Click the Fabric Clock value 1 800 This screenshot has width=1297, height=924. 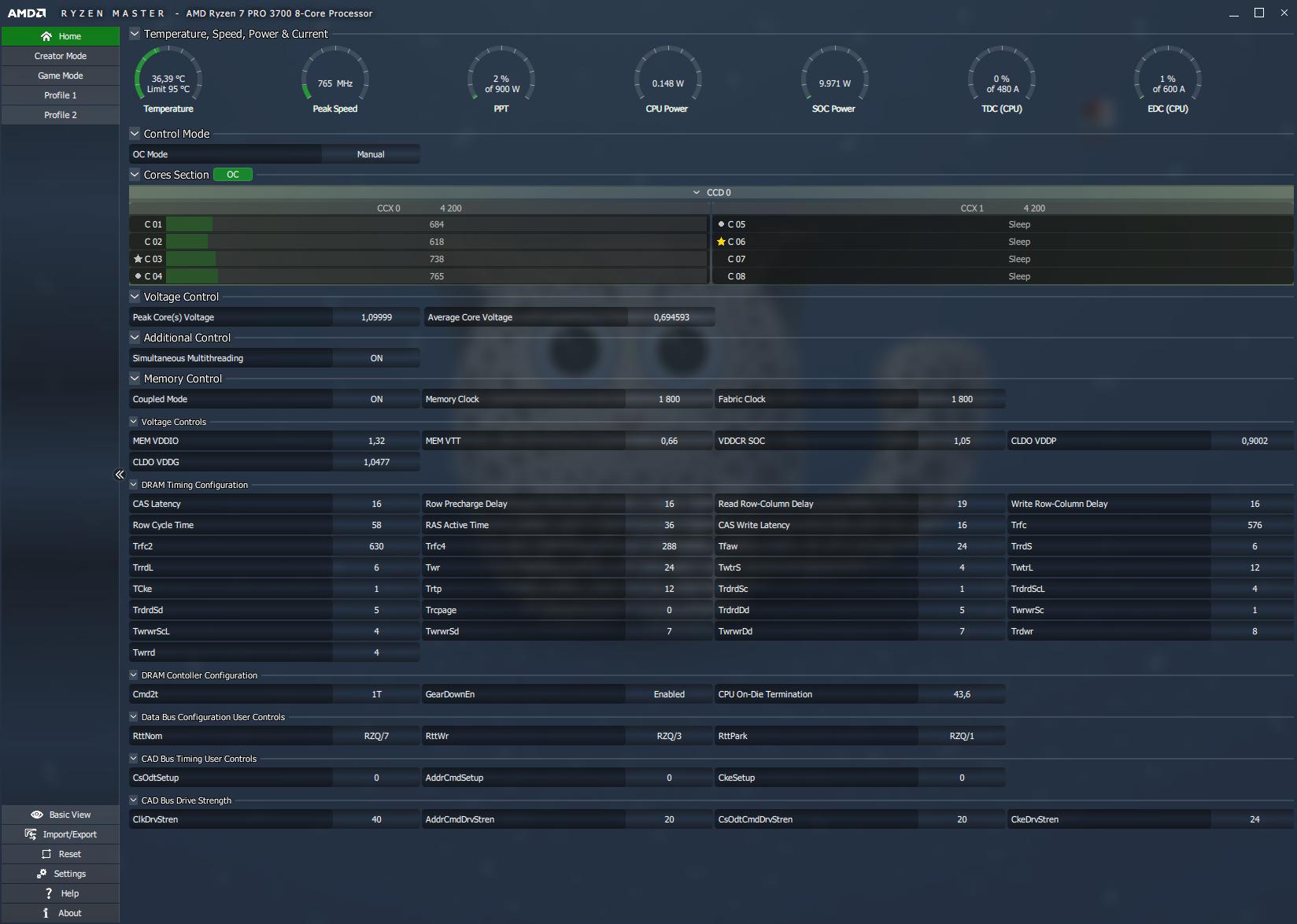pyautogui.click(x=962, y=399)
